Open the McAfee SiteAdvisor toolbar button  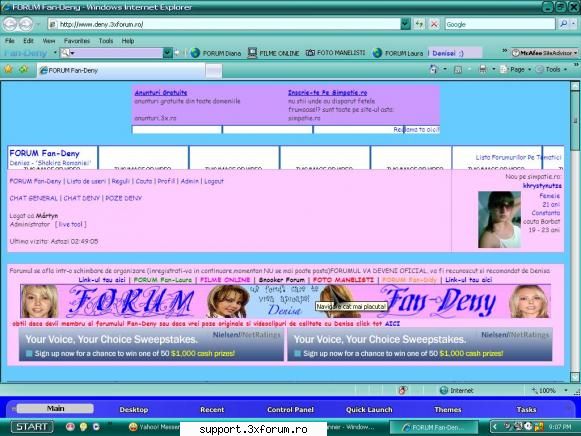click(x=544, y=53)
